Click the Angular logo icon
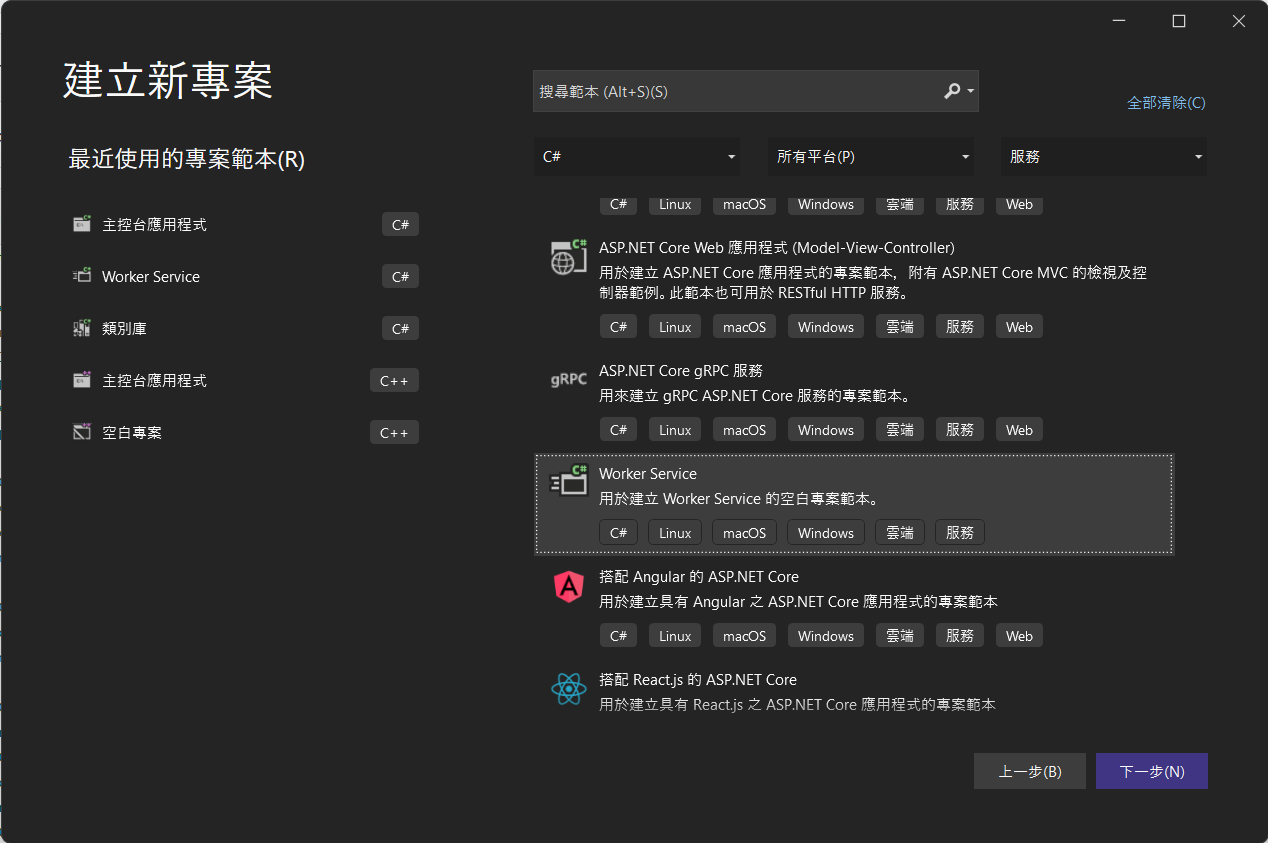 point(569,586)
